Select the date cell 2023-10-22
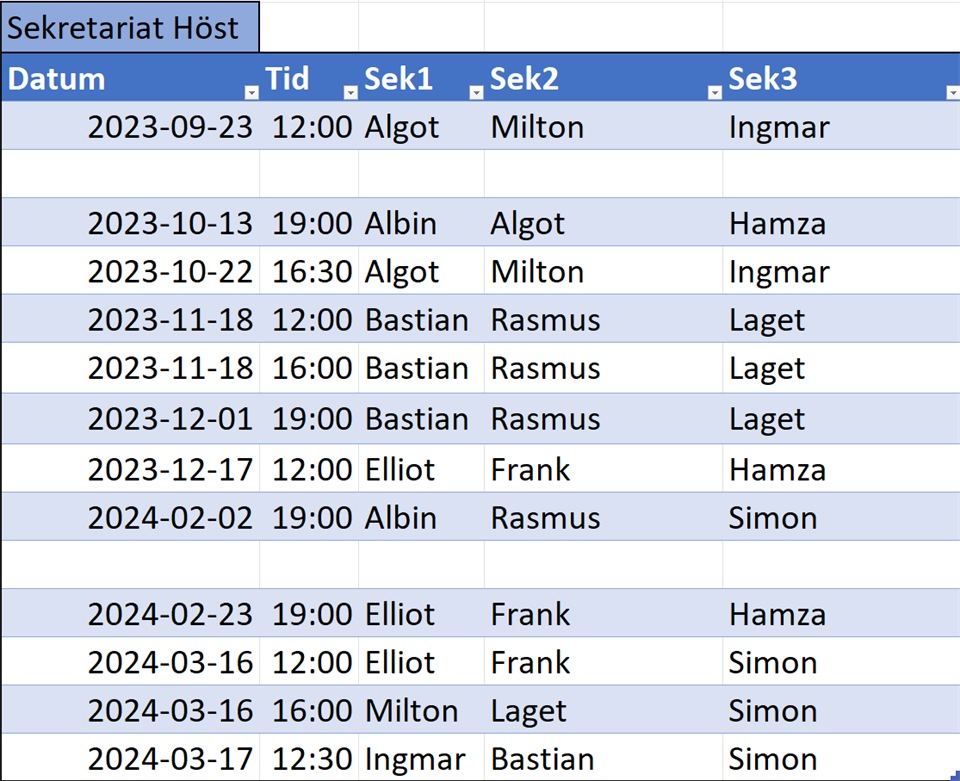Viewport: 960px width, 781px height. 170,272
